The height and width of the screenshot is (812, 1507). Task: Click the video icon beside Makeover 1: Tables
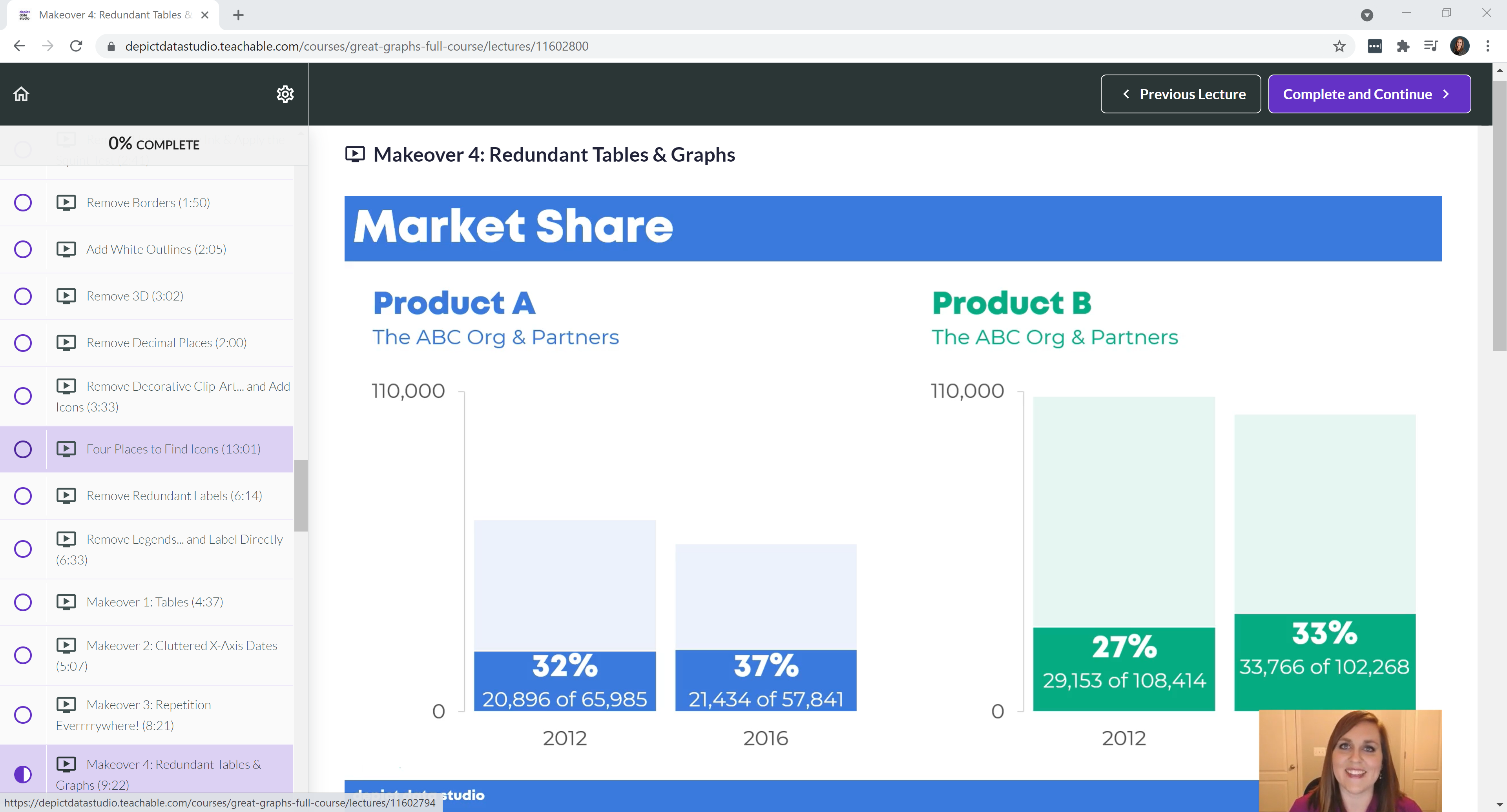[66, 602]
